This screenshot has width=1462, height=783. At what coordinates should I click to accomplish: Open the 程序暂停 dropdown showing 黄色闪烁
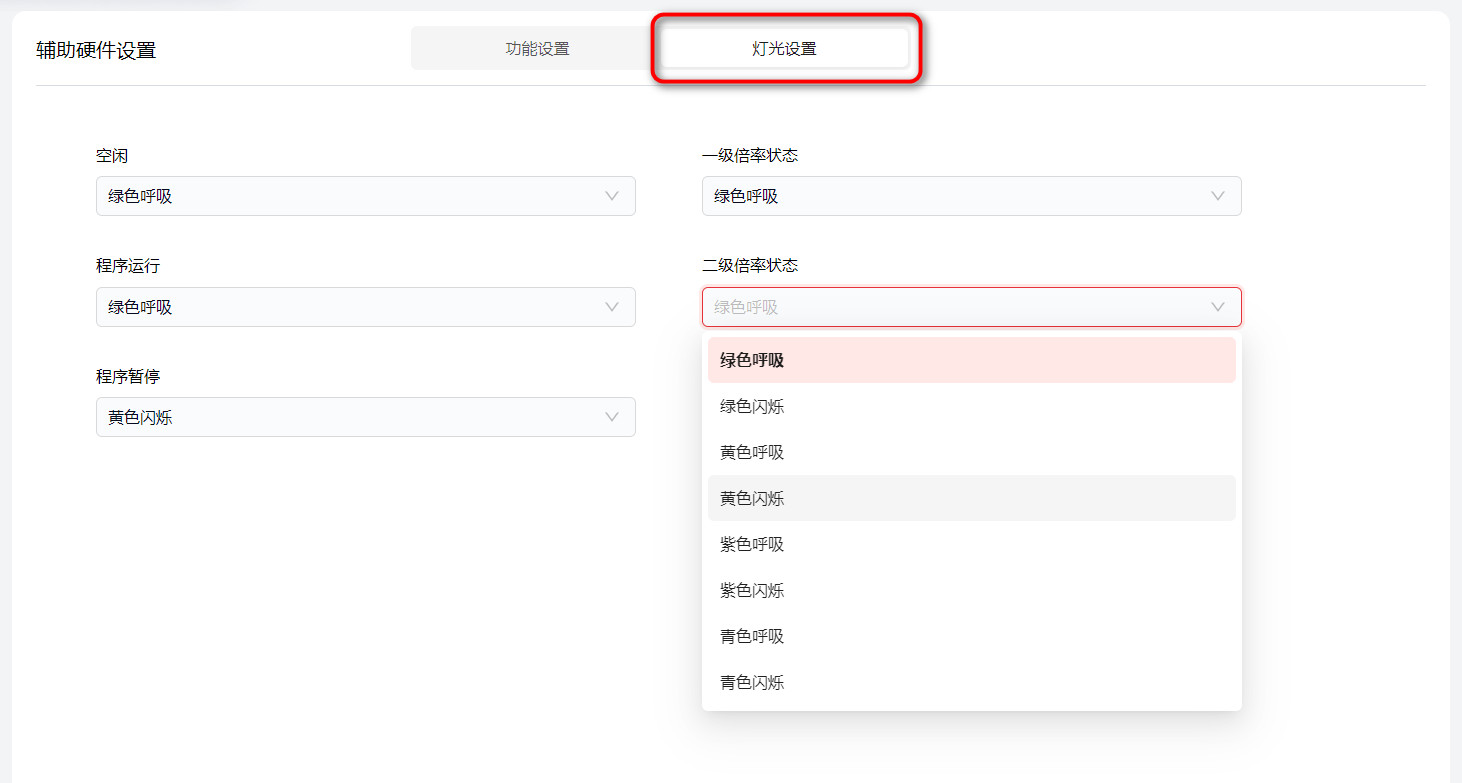click(350, 417)
